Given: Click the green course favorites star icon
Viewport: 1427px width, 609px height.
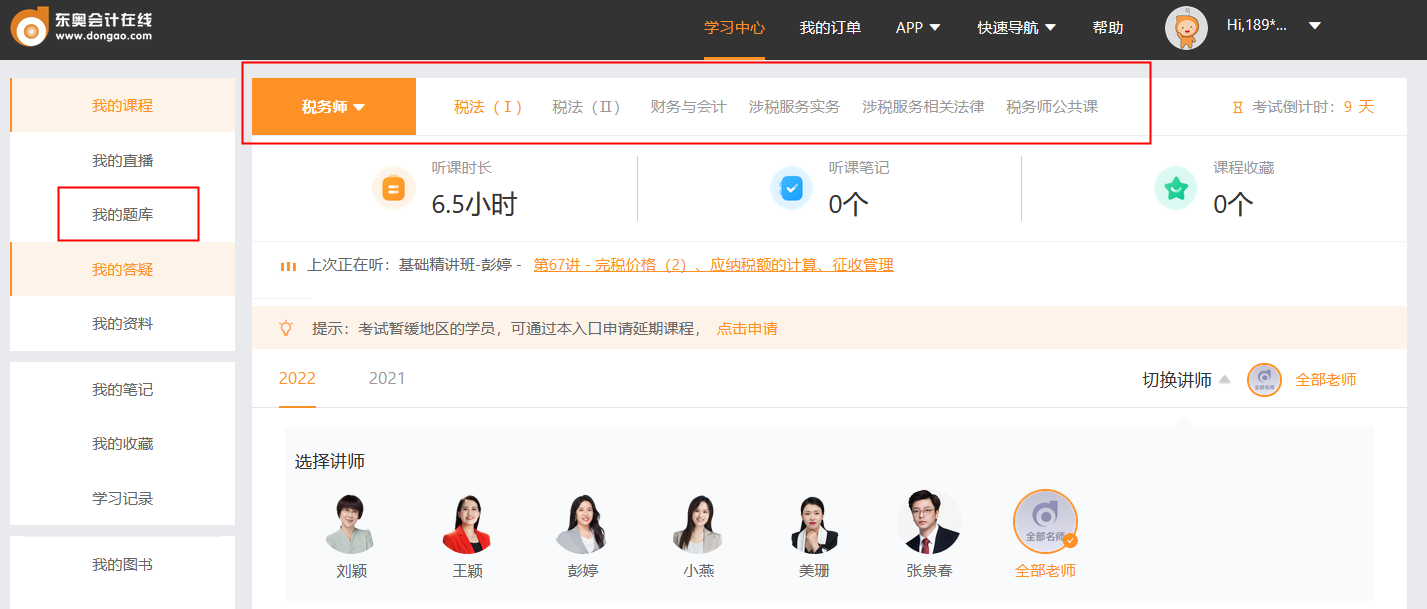Looking at the screenshot, I should pos(1176,188).
